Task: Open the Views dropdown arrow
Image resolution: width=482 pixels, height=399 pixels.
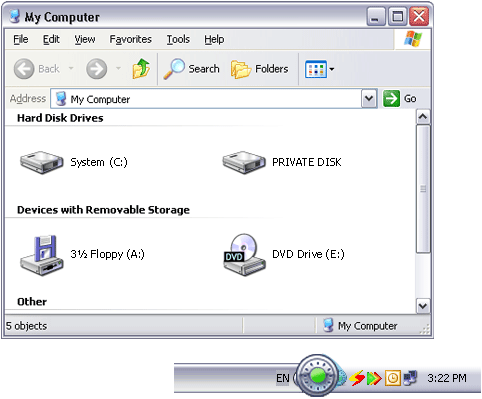Action: point(332,69)
